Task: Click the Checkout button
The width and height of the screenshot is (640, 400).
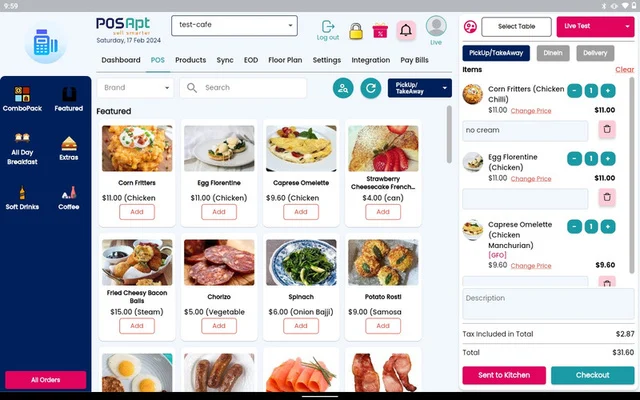Action: pyautogui.click(x=592, y=375)
